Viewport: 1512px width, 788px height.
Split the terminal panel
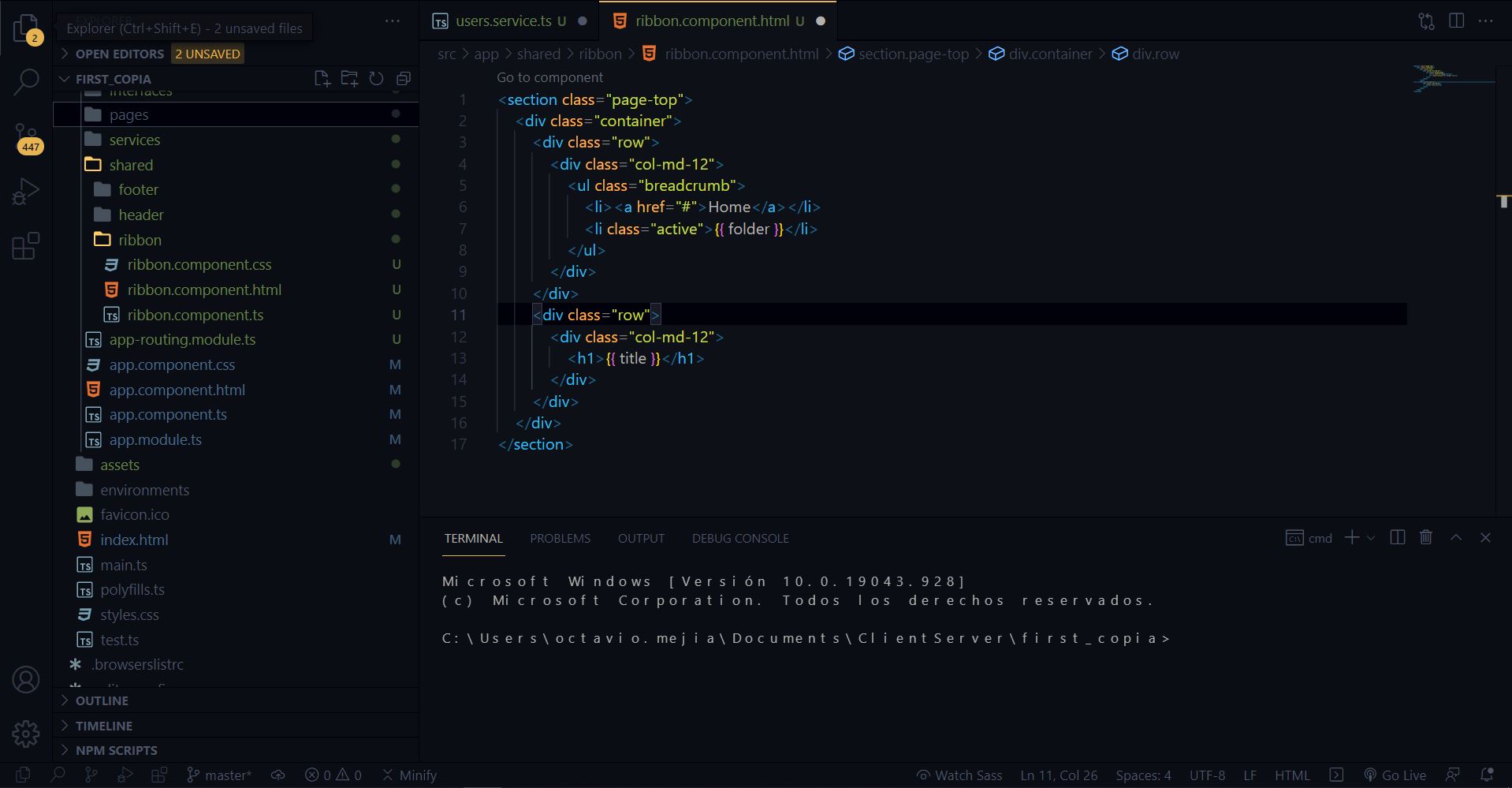tap(1398, 537)
